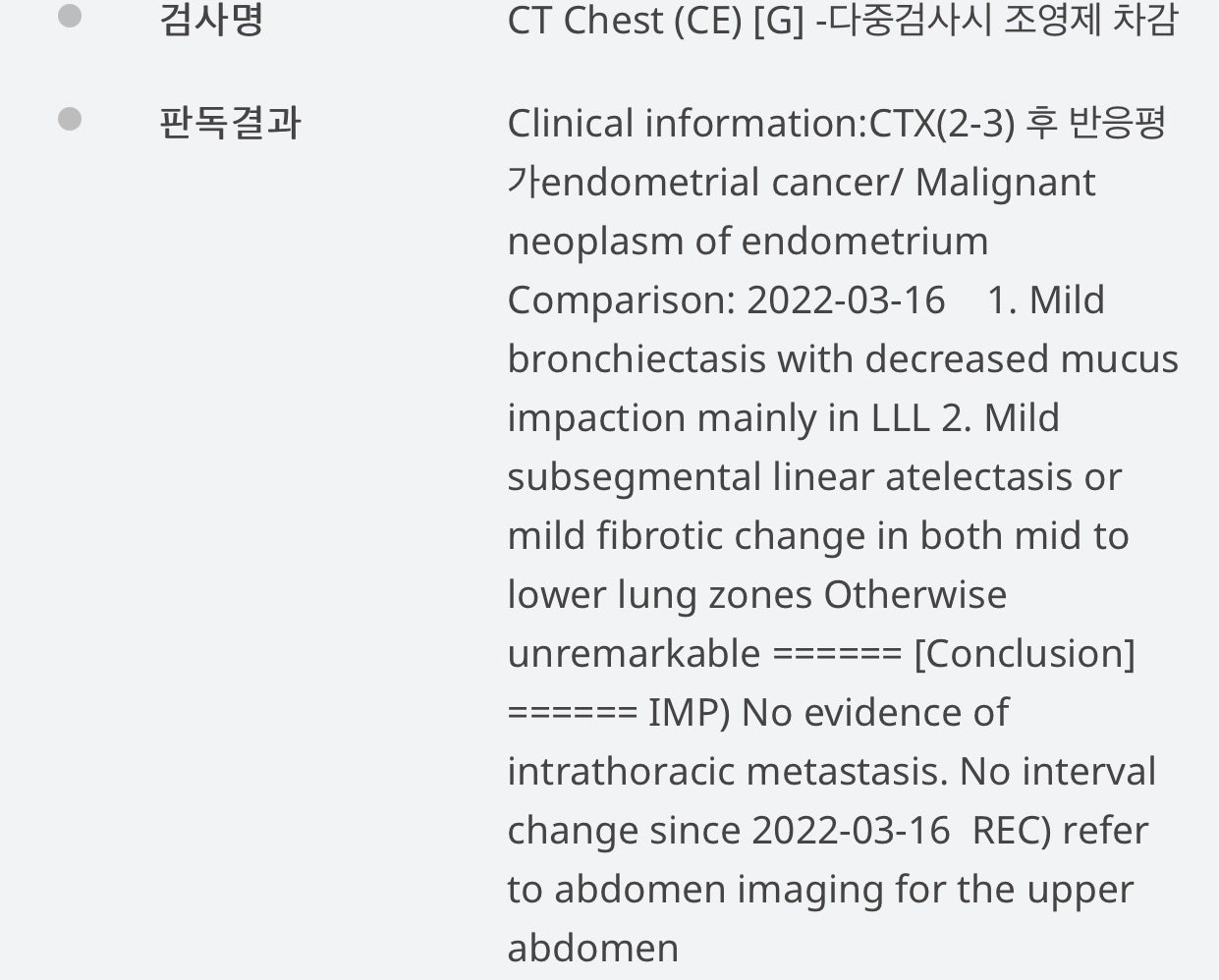Click the to abdomen imaging recommendation line
The width and height of the screenshot is (1219, 980).
tap(820, 890)
